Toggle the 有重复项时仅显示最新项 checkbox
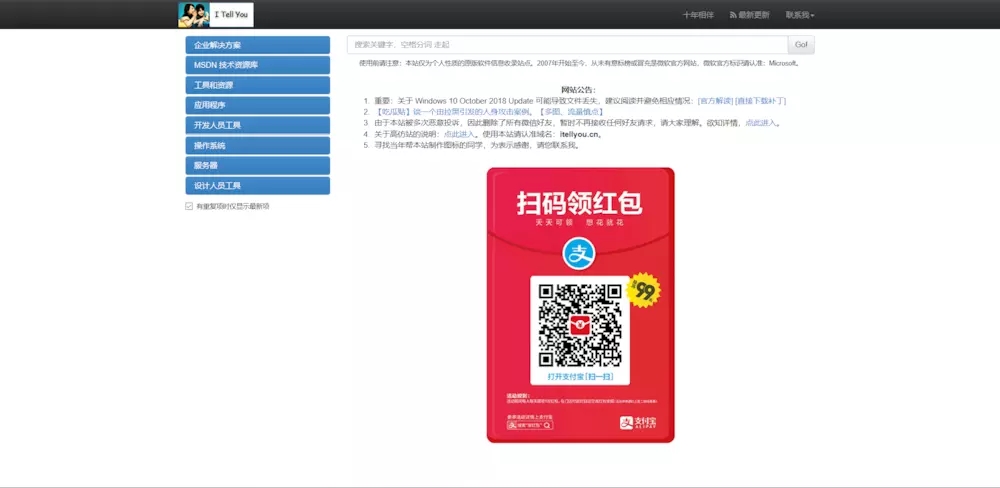The image size is (1000, 488). 189,206
